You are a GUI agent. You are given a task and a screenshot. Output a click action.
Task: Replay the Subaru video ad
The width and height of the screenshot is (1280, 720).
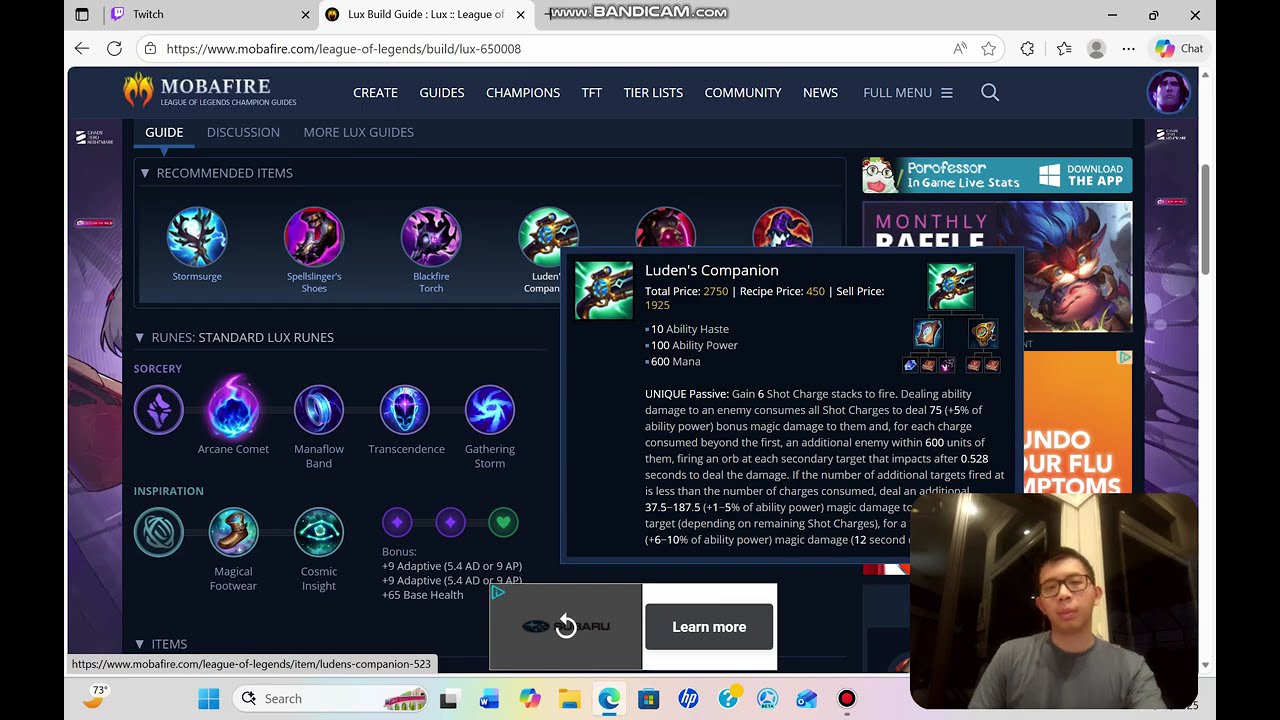click(566, 627)
